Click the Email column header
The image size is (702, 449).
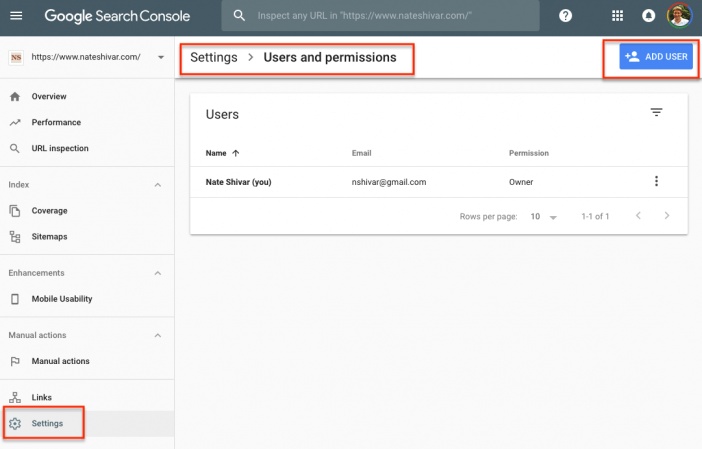pos(361,153)
